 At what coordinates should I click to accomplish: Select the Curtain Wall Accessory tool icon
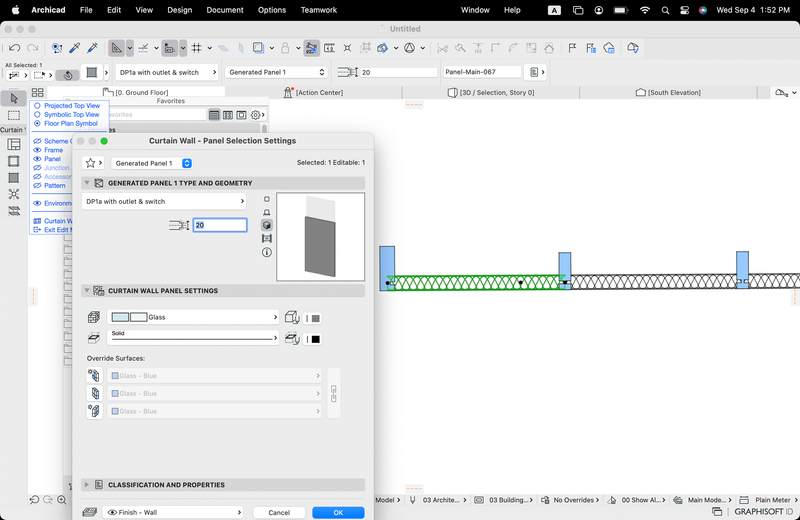pyautogui.click(x=14, y=210)
